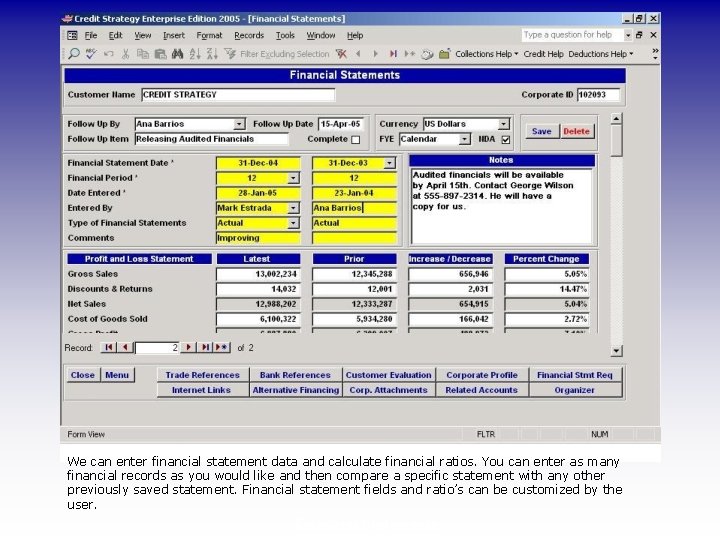This screenshot has width=720, height=540.
Task: Click the Customer Name field
Action: click(238, 95)
